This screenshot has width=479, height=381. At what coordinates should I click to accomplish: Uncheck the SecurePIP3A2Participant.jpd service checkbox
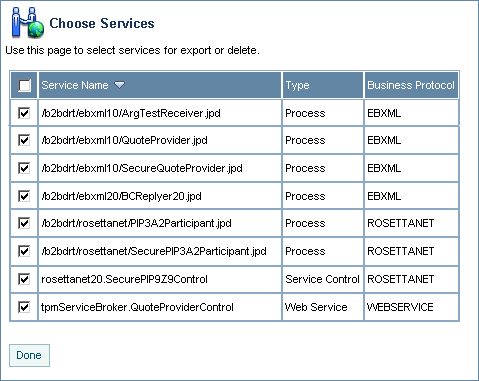(x=24, y=251)
